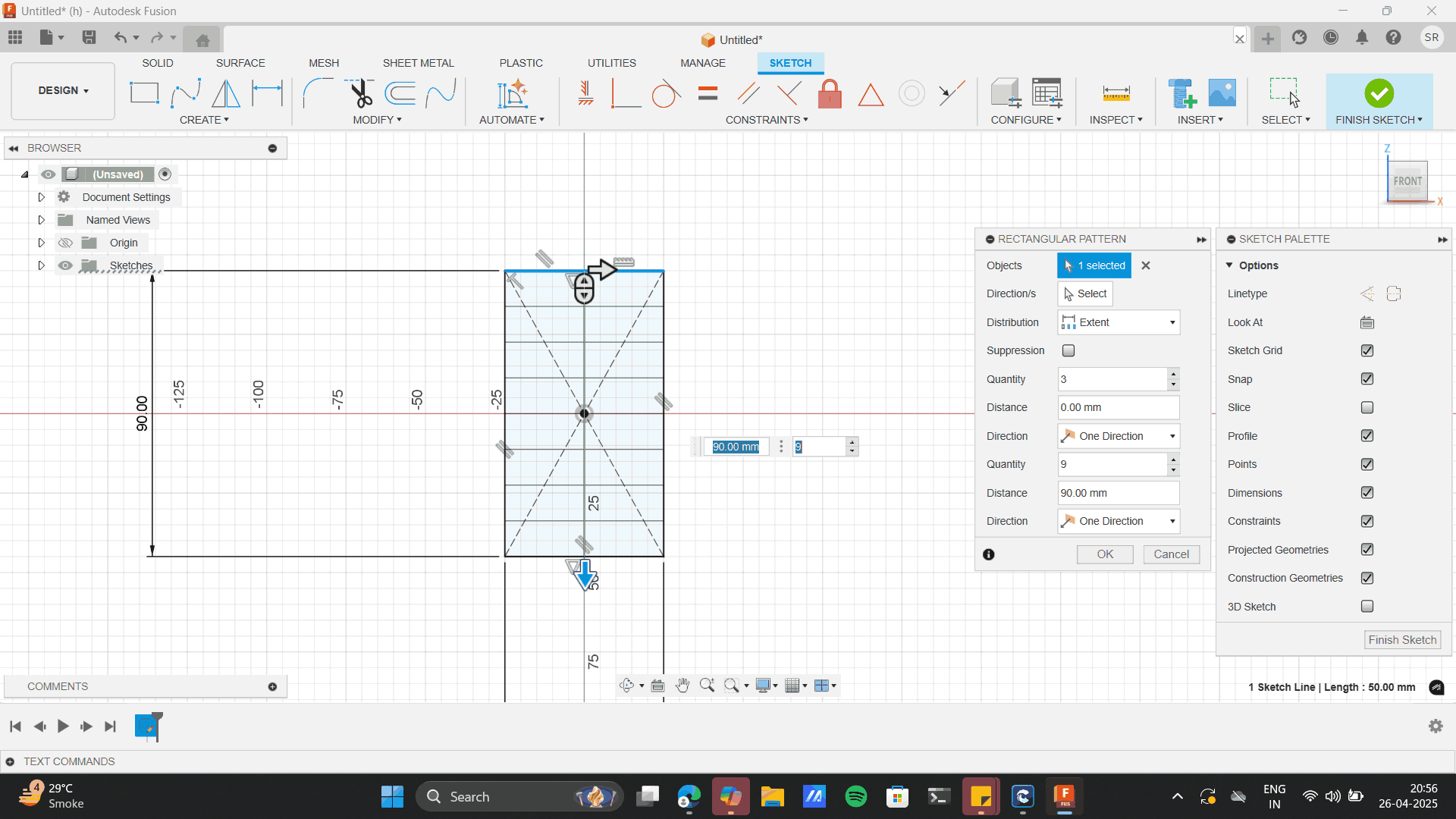Hide the Sketches folder visibility eye
The width and height of the screenshot is (1456, 819).
coord(66,265)
